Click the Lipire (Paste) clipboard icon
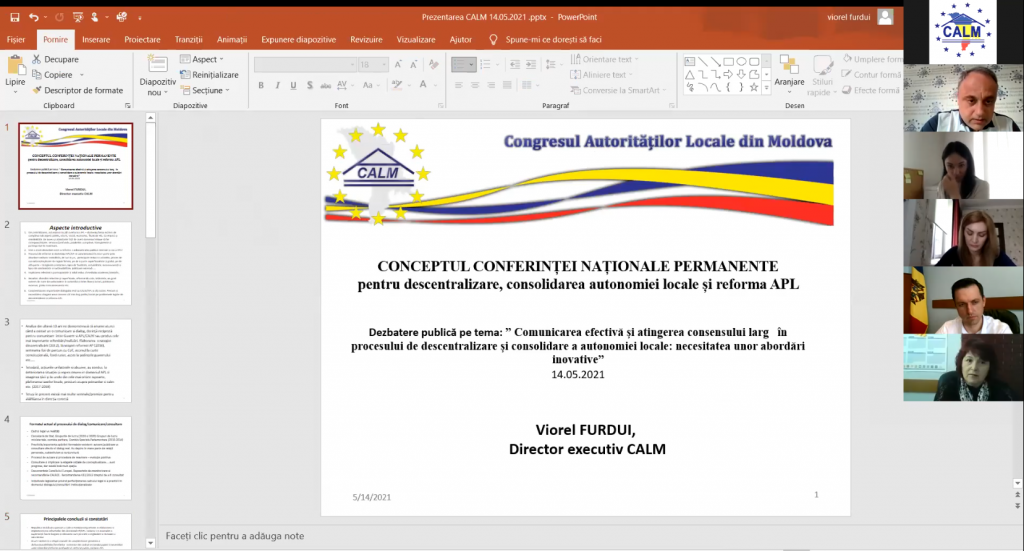 [x=15, y=66]
